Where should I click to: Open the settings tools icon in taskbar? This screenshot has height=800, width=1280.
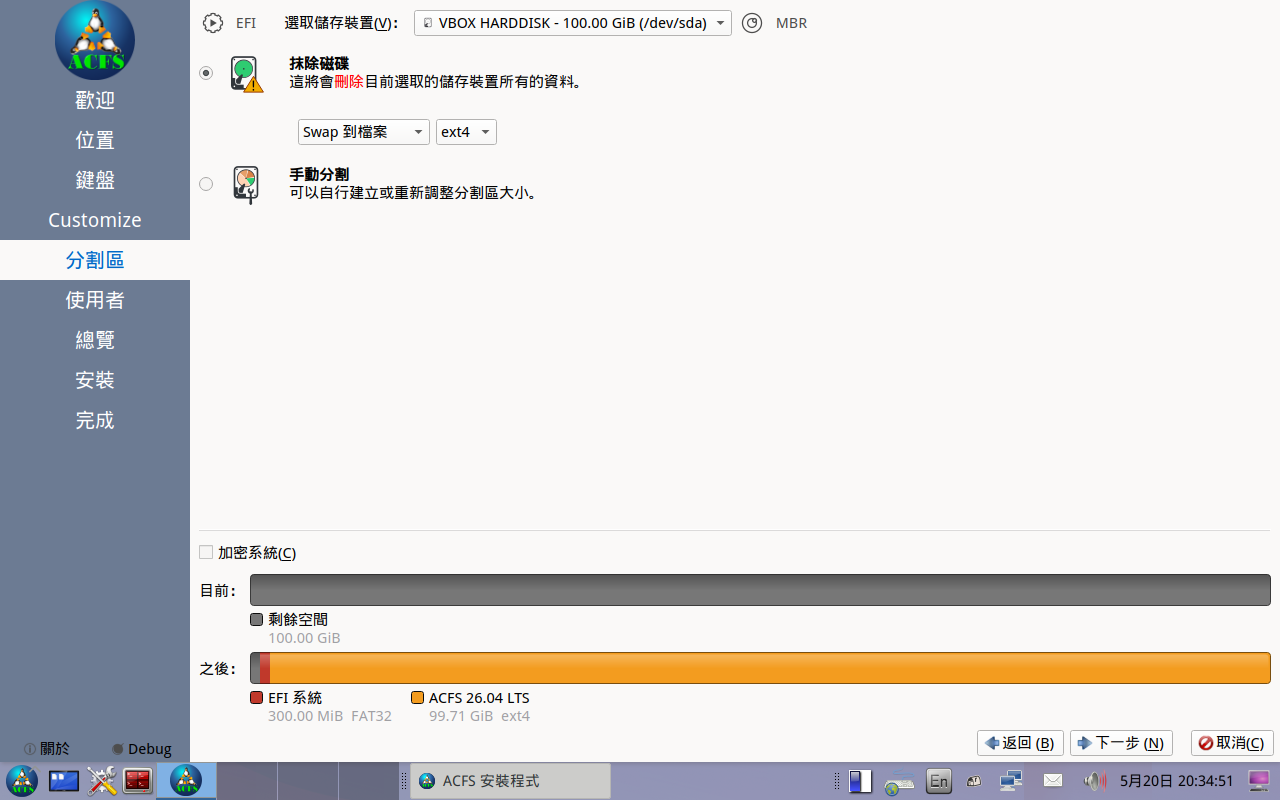pyautogui.click(x=102, y=780)
